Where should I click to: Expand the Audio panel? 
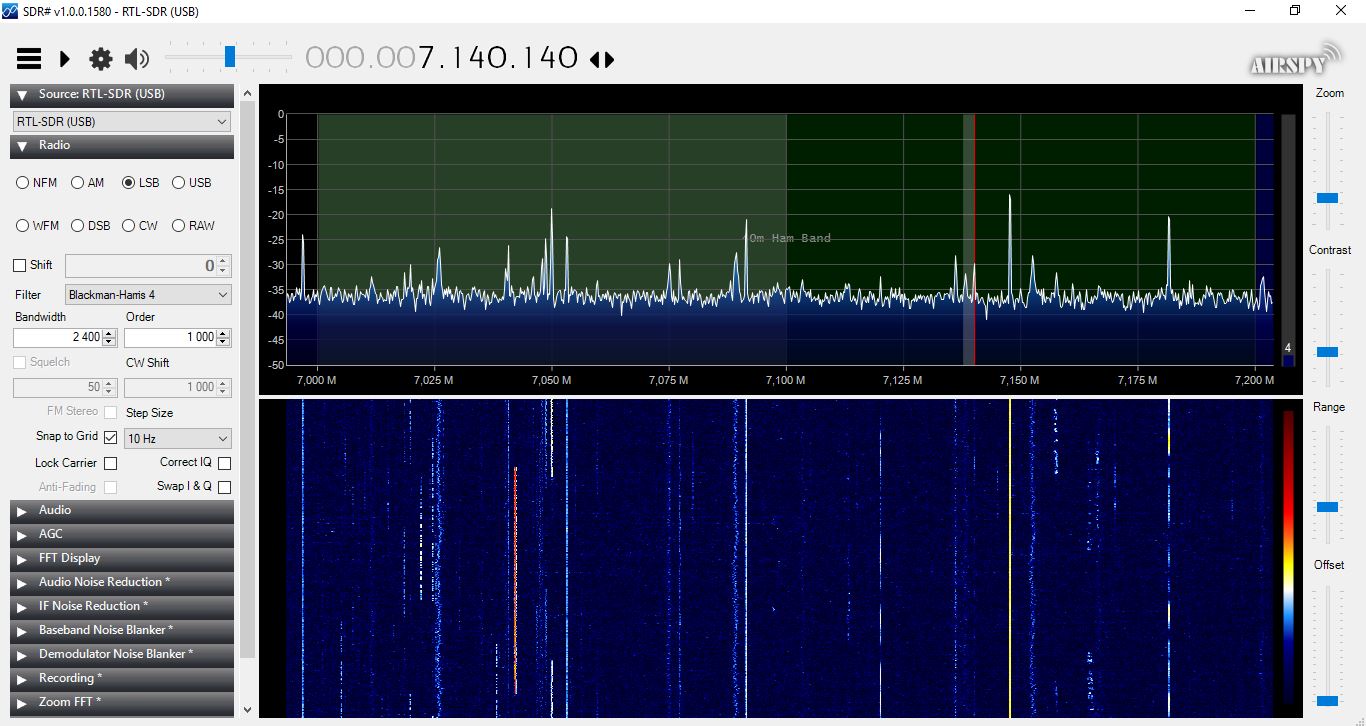(122, 510)
